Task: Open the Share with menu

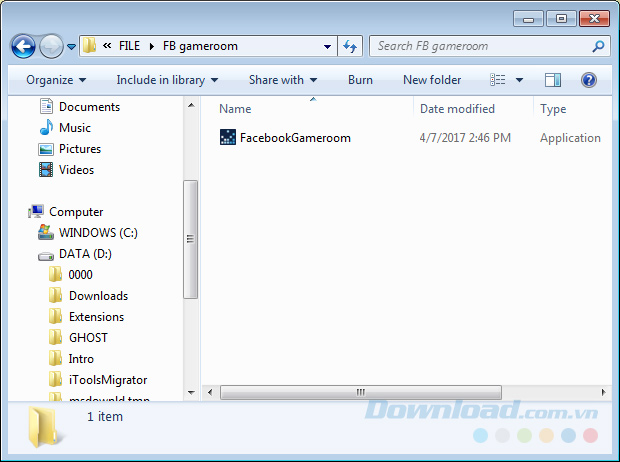Action: 283,80
